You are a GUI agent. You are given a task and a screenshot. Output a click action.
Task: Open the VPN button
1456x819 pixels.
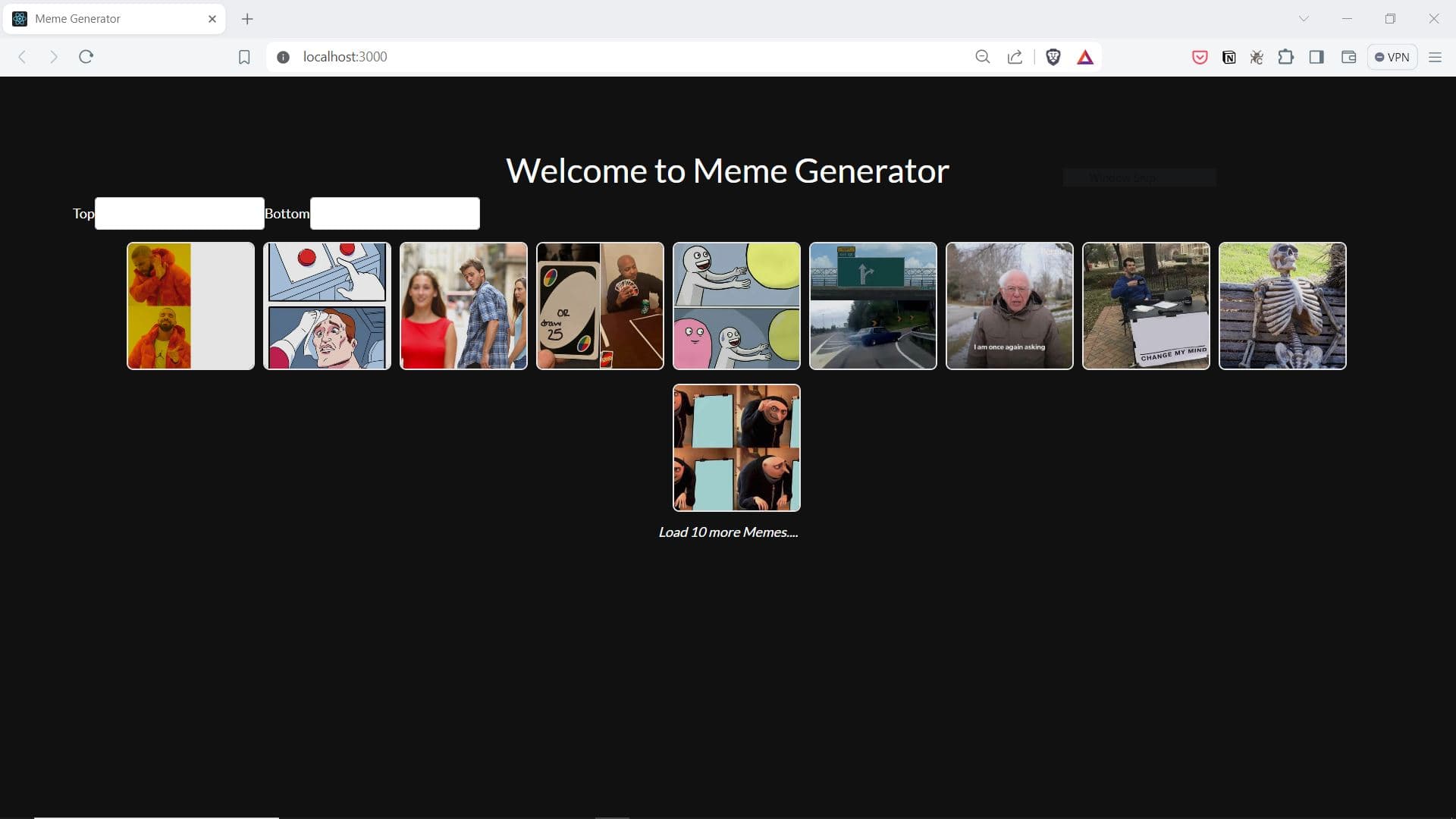pos(1392,57)
